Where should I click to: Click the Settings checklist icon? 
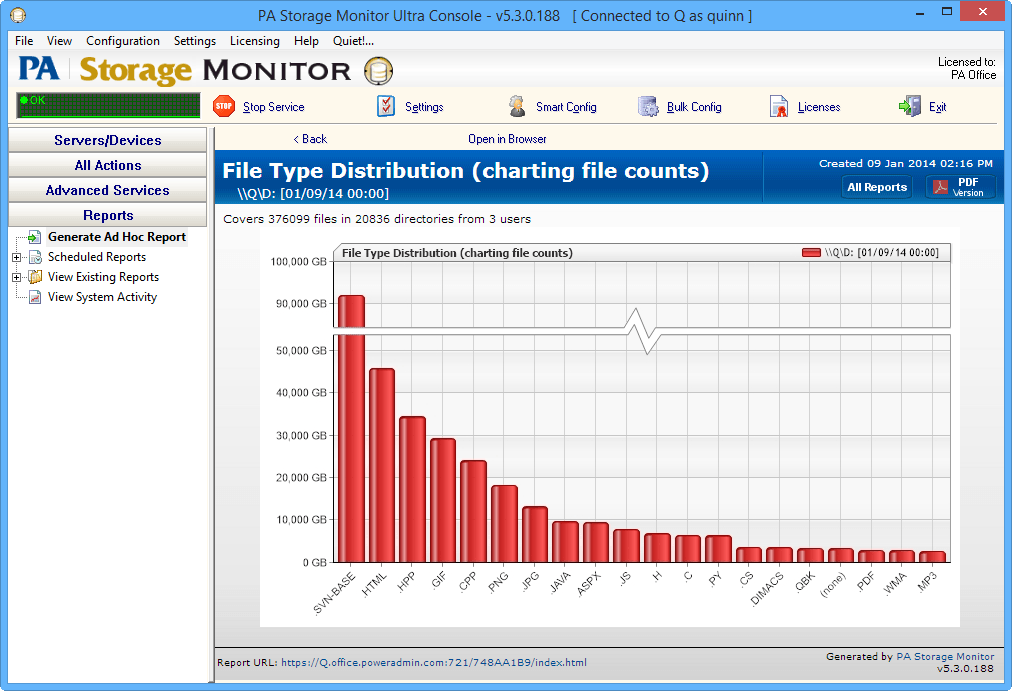[386, 106]
